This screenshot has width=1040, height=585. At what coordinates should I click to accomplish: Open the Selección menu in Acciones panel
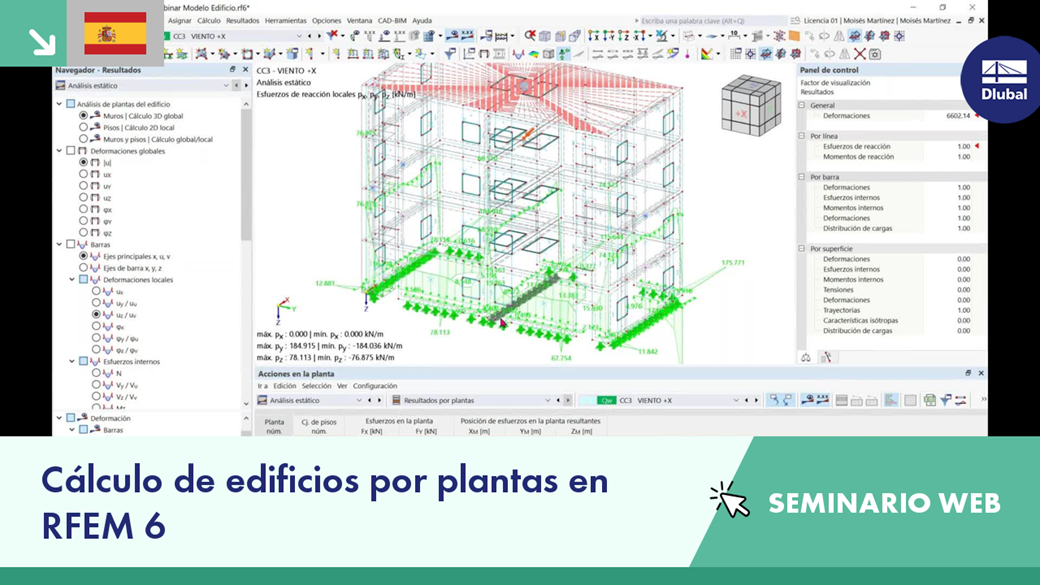tap(316, 386)
